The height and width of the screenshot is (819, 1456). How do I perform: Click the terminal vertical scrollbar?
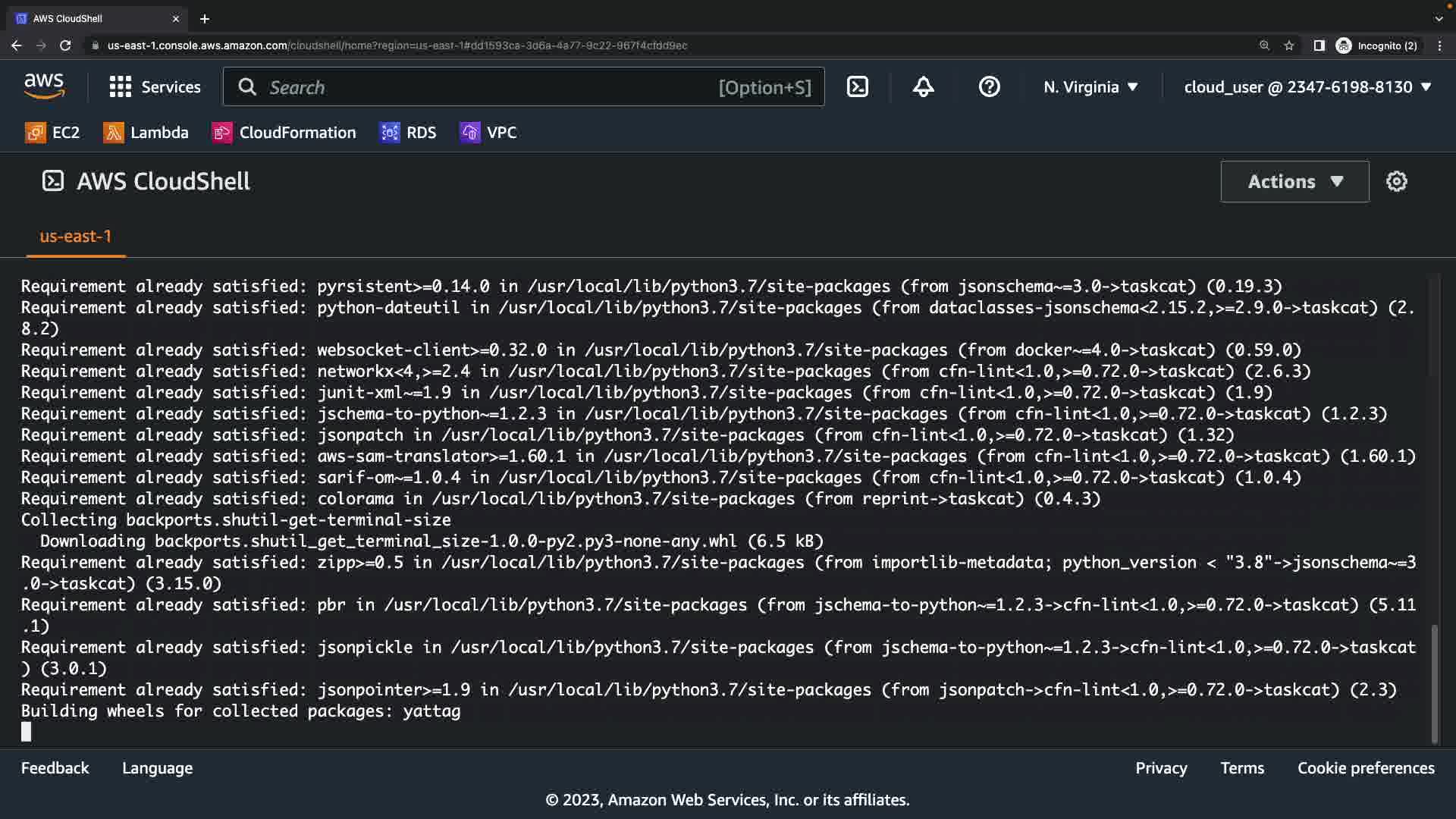point(1434,682)
